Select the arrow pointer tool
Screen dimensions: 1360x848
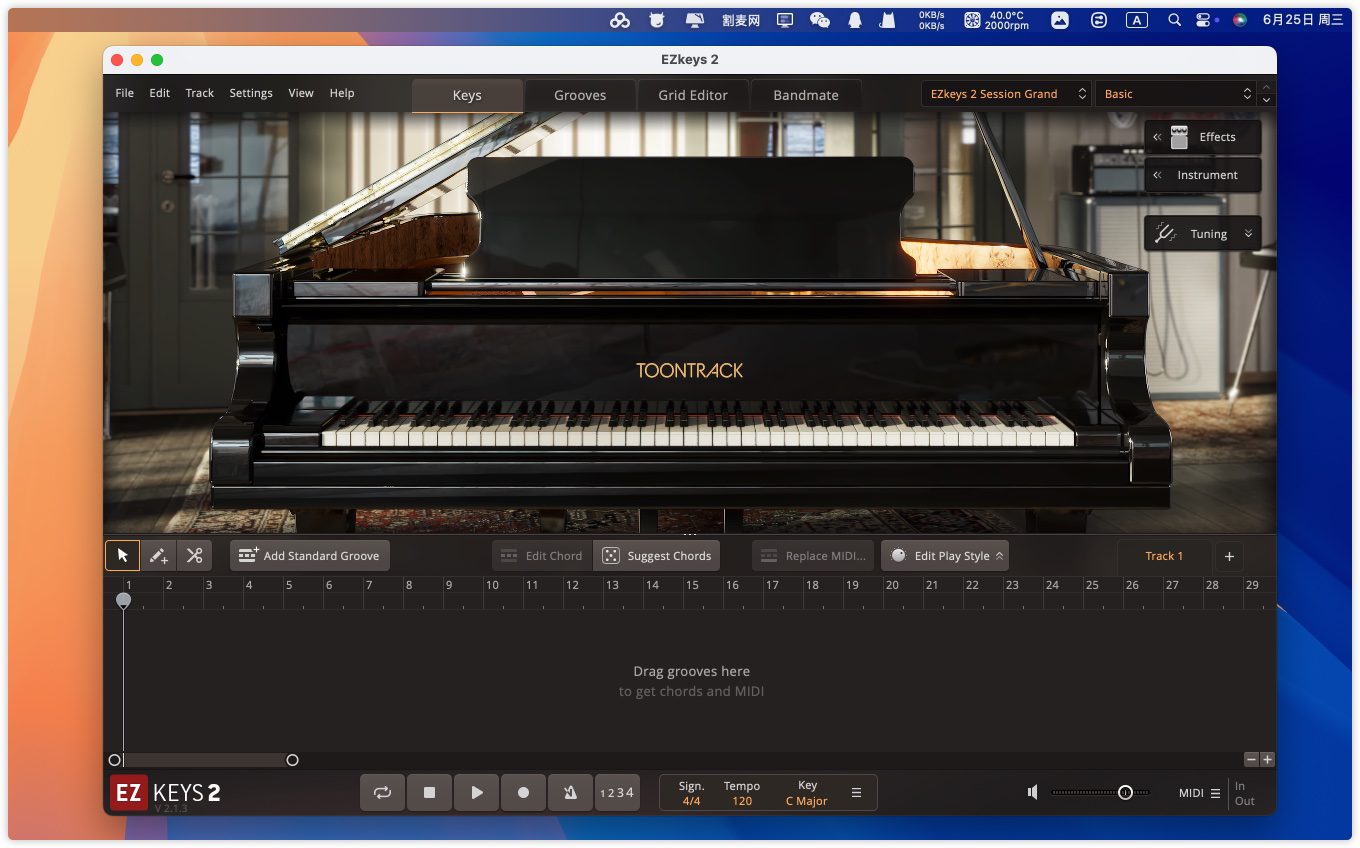pyautogui.click(x=122, y=556)
